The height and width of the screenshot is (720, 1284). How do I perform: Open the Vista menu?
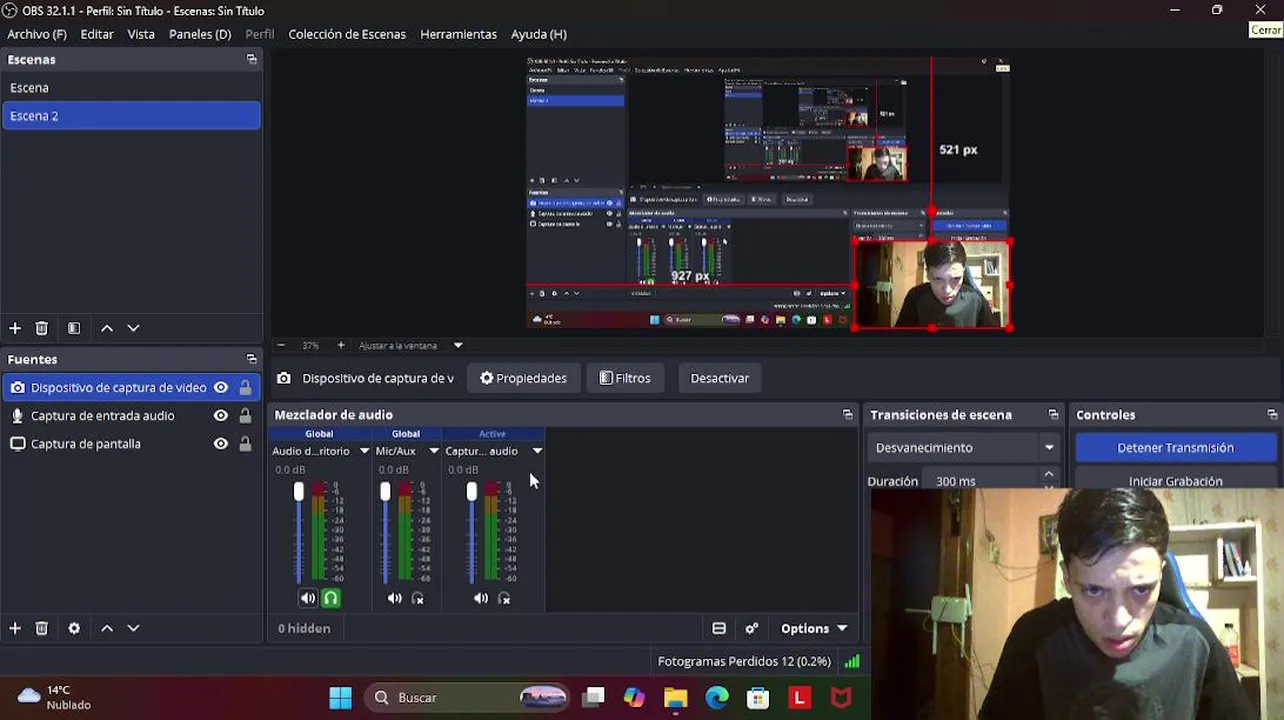(x=141, y=34)
